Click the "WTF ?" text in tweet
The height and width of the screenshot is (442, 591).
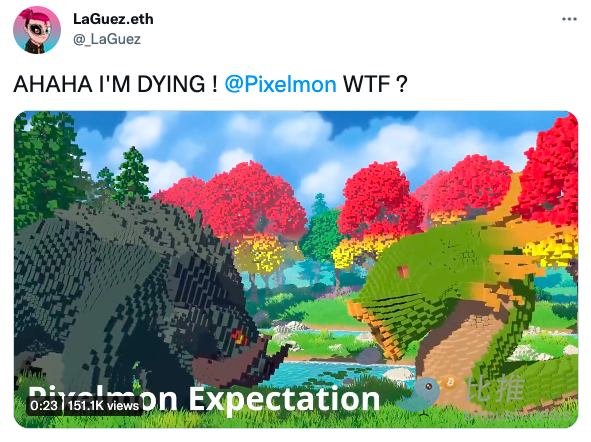375,84
